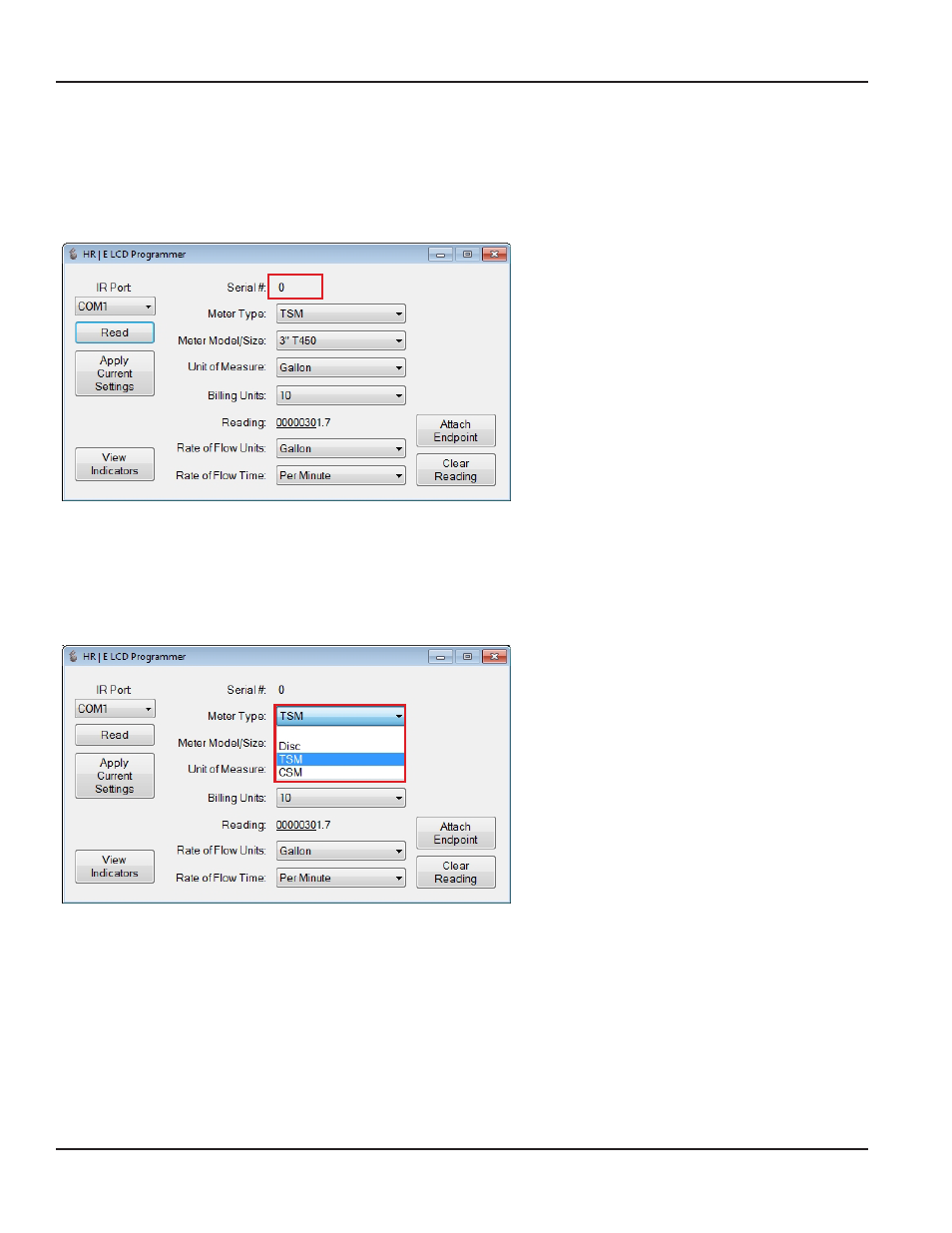The width and height of the screenshot is (952, 1233).
Task: Click the Reading value in upper window
Action: click(x=303, y=422)
